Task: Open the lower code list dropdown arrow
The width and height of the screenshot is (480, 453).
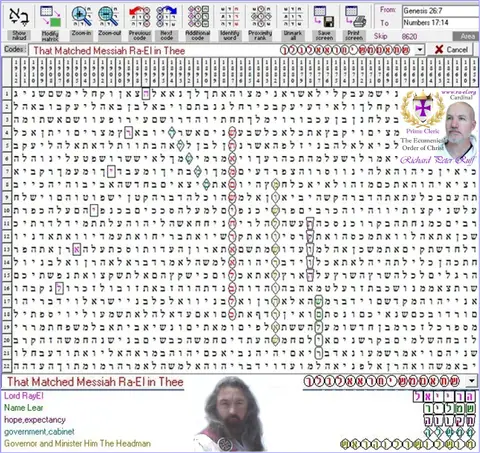Action: (x=472, y=381)
